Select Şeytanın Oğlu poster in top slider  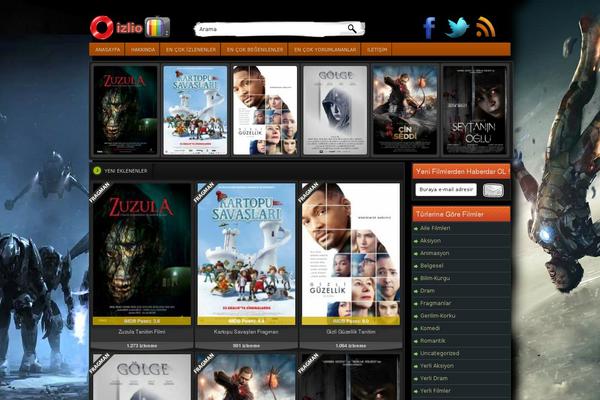coord(474,110)
